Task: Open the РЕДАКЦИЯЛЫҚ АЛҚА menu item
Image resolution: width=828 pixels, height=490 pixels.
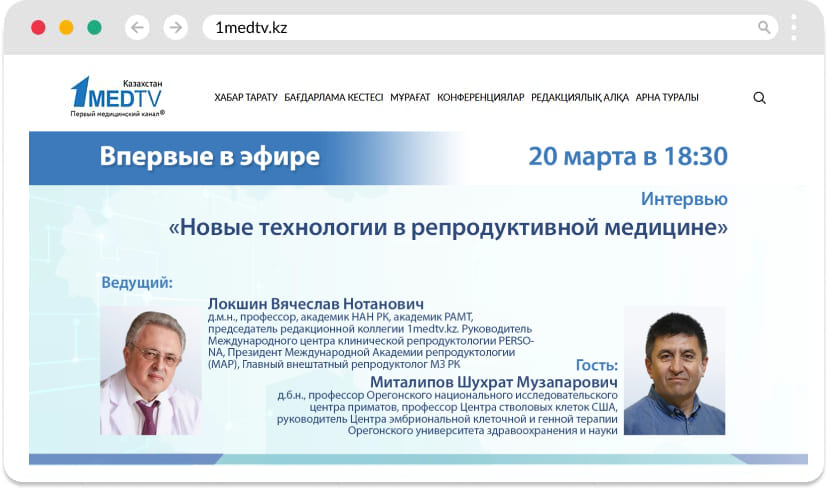Action: click(x=580, y=98)
